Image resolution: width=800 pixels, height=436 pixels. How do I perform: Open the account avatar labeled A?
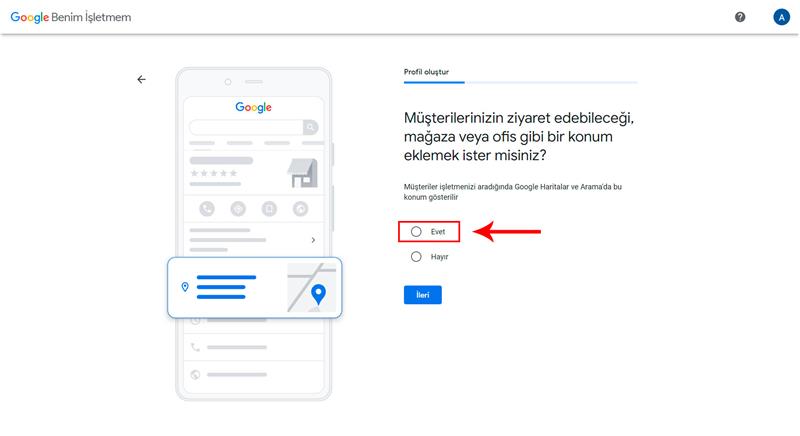click(x=781, y=17)
